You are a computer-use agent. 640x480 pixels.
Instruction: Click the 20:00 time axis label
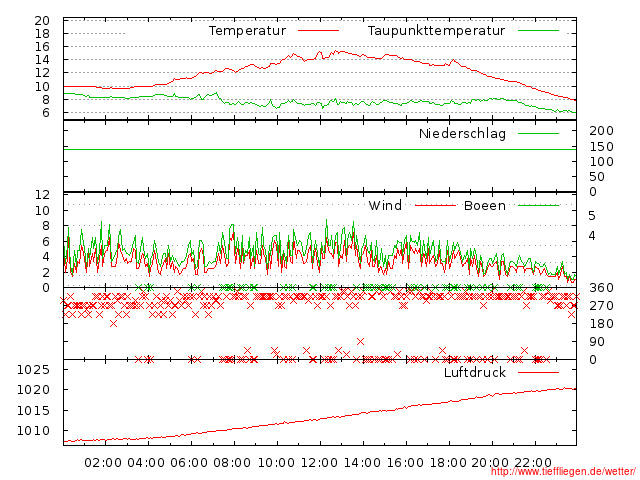(490, 463)
